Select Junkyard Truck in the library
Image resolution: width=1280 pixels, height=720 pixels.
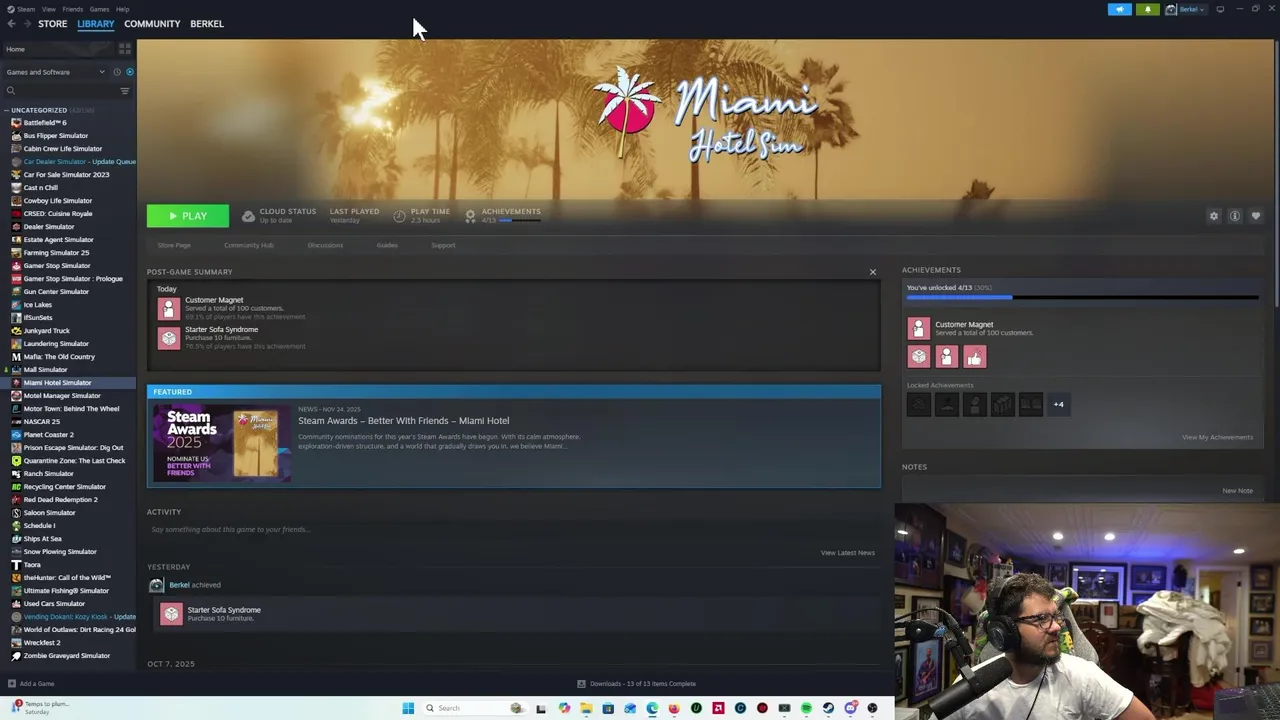pos(46,331)
